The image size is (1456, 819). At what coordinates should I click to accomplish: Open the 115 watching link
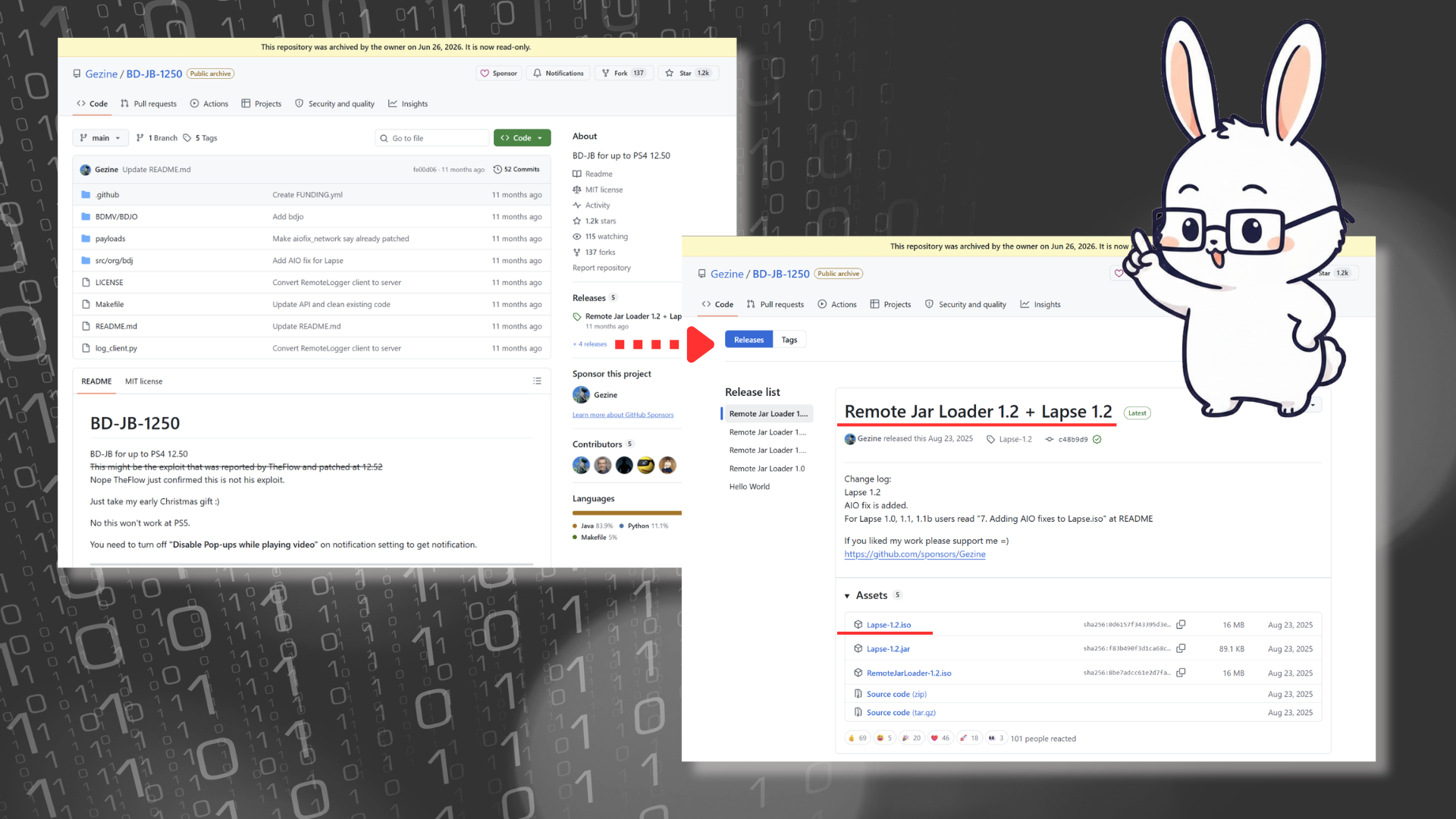click(x=601, y=237)
